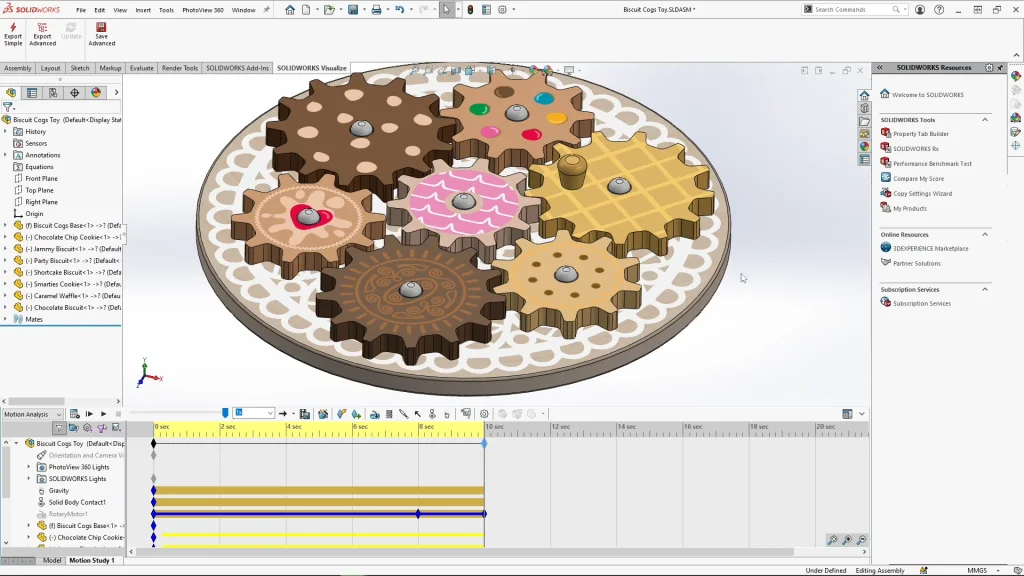Click the Performance Benchmark Test link
Viewport: 1024px width, 576px height.
pyautogui.click(x=932, y=163)
